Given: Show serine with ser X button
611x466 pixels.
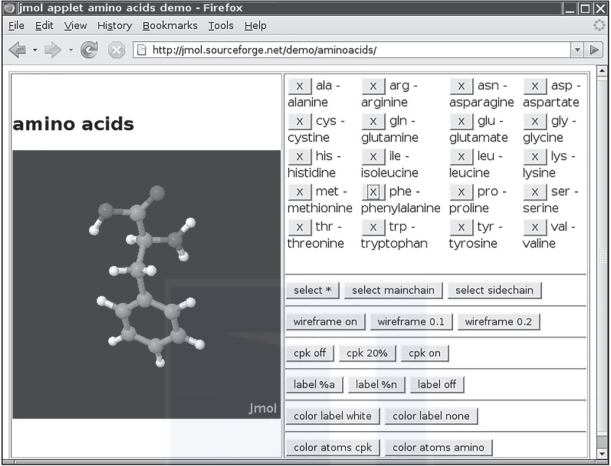Looking at the screenshot, I should (535, 192).
